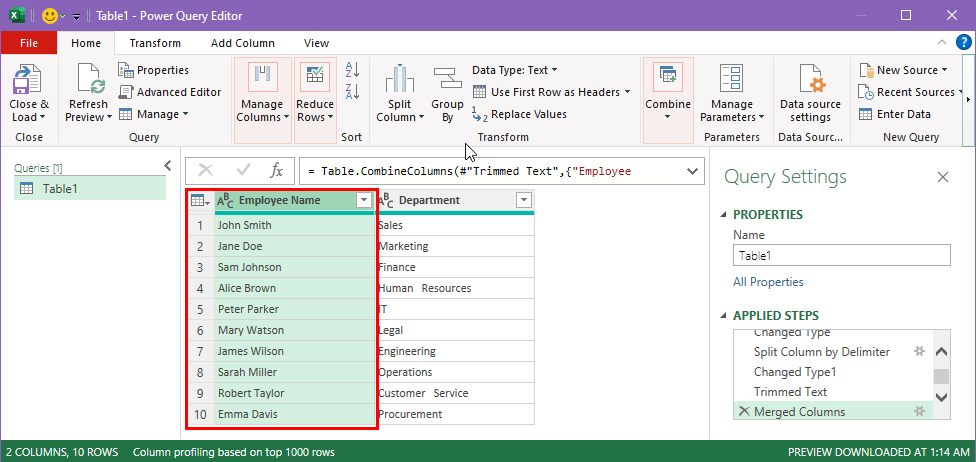Open the Combine menu

(x=668, y=100)
